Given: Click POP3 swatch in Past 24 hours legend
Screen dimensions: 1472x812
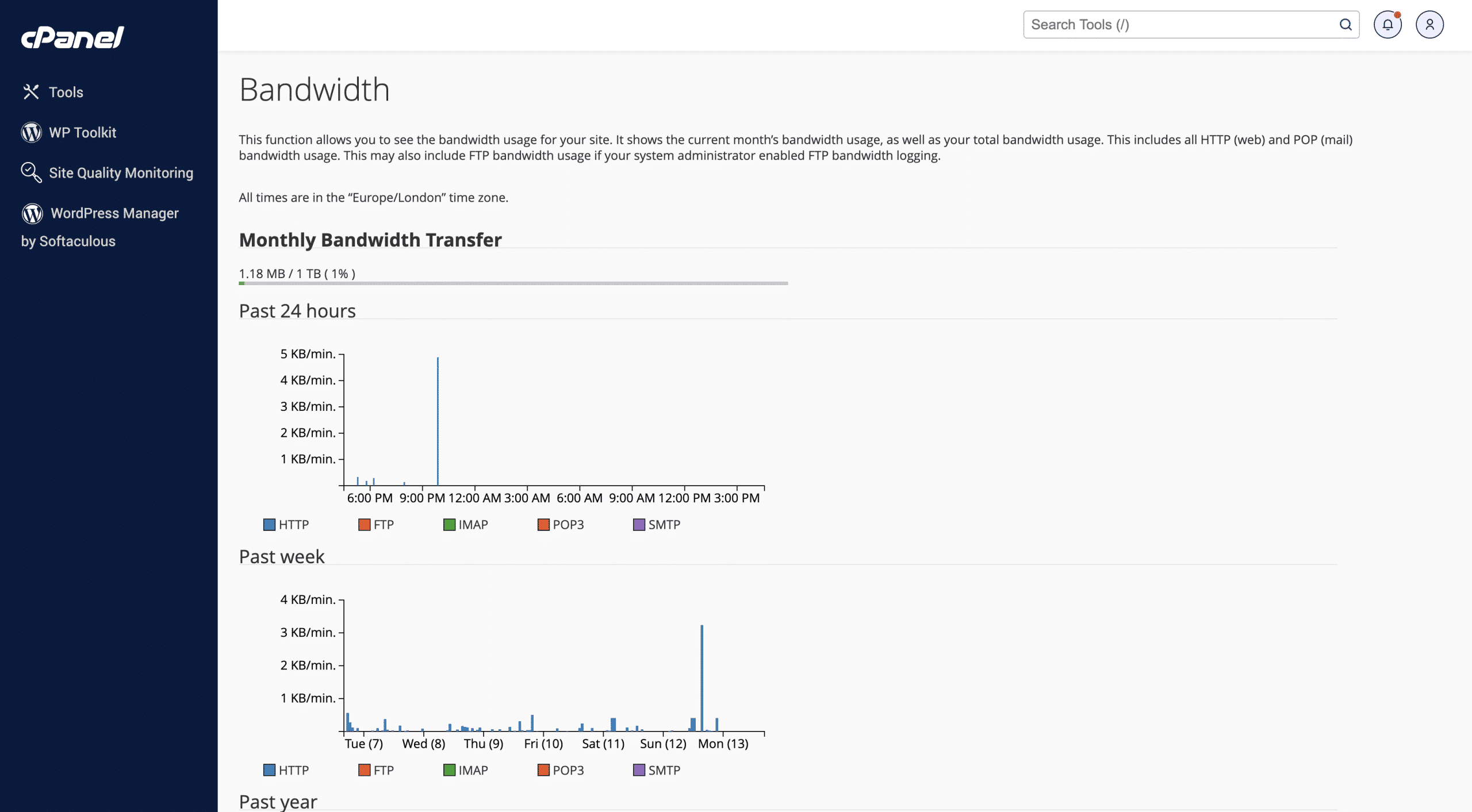Looking at the screenshot, I should click(x=543, y=525).
